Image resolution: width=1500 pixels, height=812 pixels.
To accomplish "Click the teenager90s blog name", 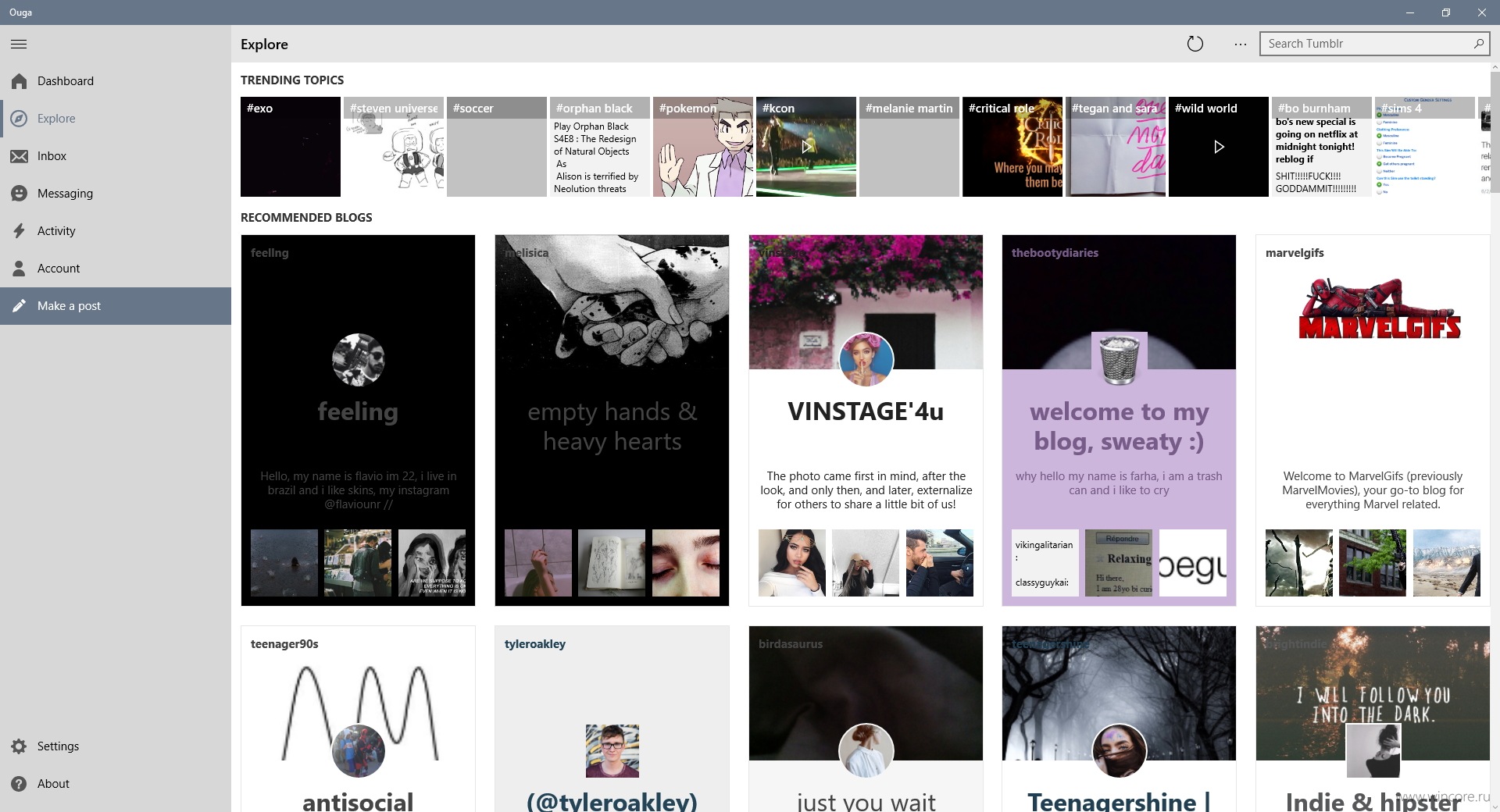I will pyautogui.click(x=284, y=644).
